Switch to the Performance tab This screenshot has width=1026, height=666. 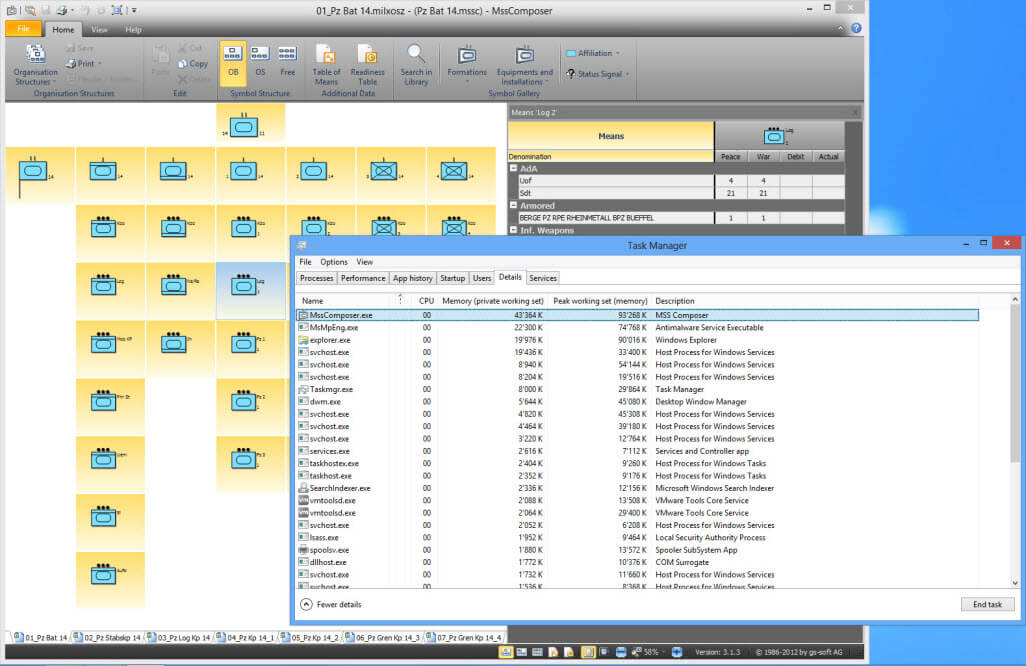point(363,278)
